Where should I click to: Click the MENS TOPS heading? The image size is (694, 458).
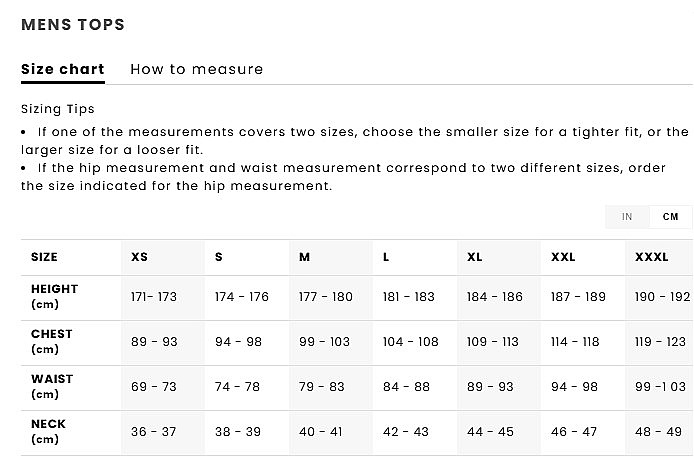click(73, 25)
